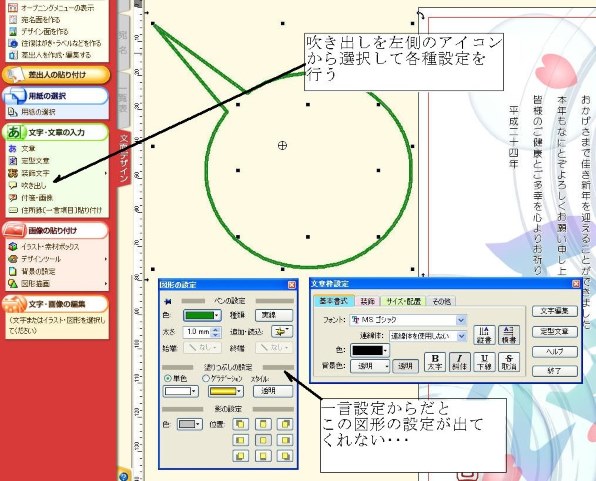Open the イラスト・素材ボックス icon
The image size is (596, 481).
click(x=13, y=246)
